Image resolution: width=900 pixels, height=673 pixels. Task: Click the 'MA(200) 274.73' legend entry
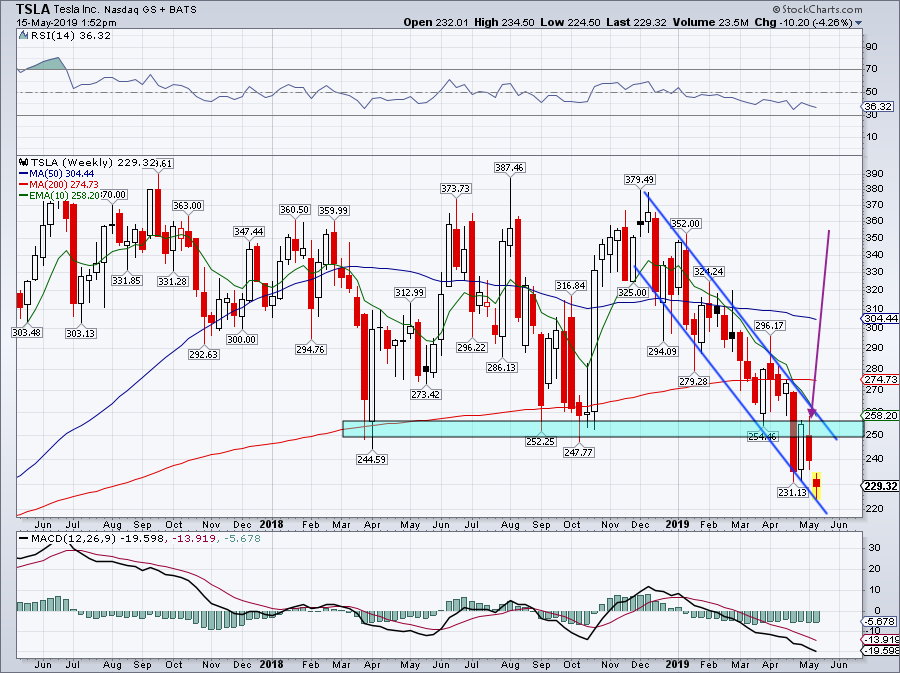(x=59, y=185)
